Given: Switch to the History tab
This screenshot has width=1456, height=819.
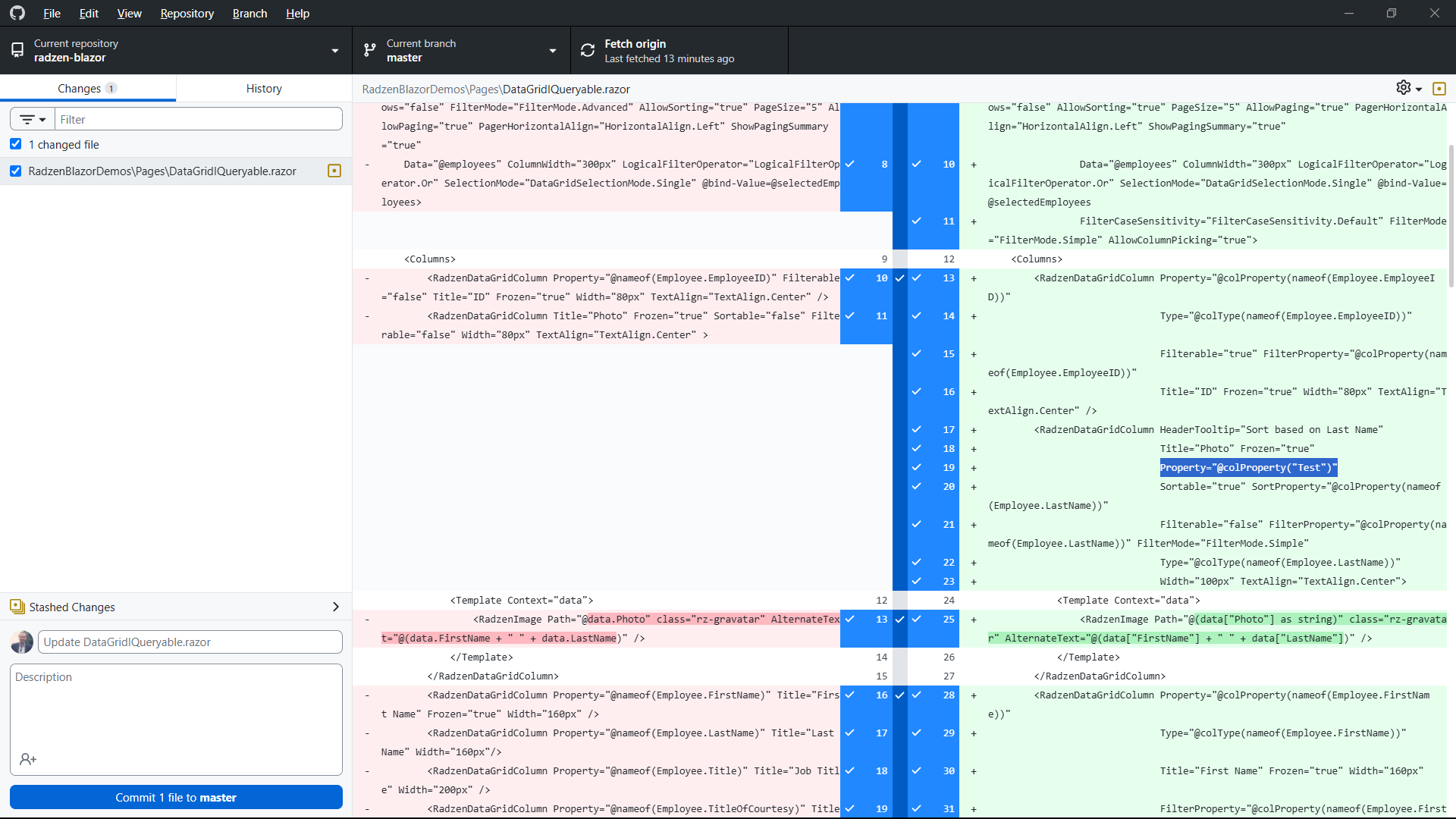Looking at the screenshot, I should [x=263, y=88].
